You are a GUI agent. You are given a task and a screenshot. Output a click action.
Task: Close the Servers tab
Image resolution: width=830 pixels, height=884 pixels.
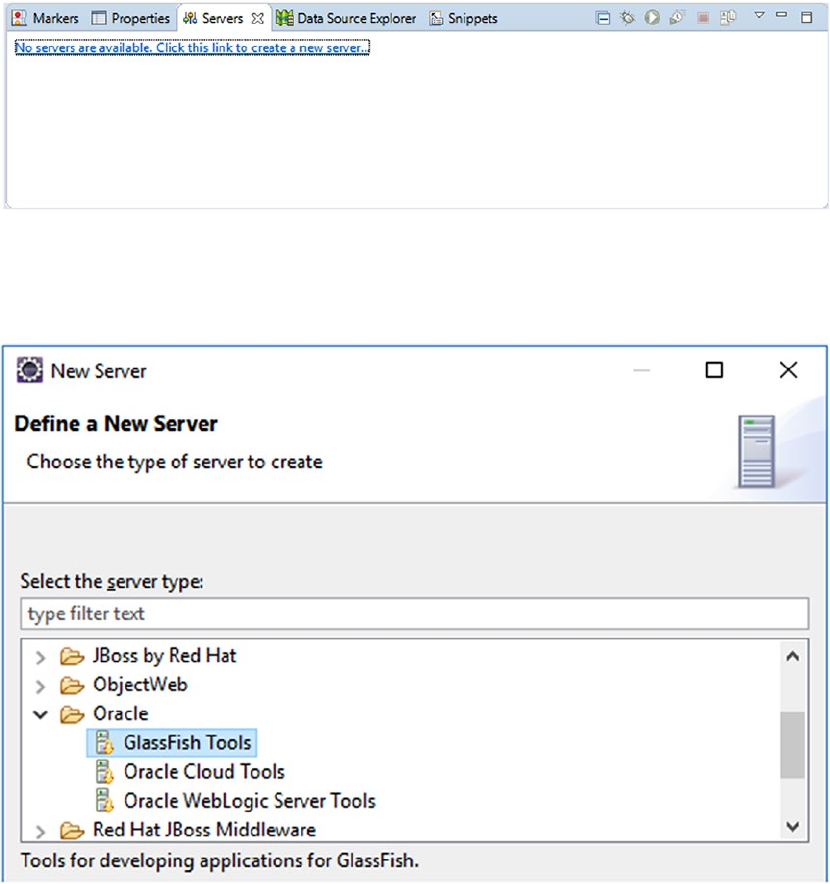[x=258, y=19]
